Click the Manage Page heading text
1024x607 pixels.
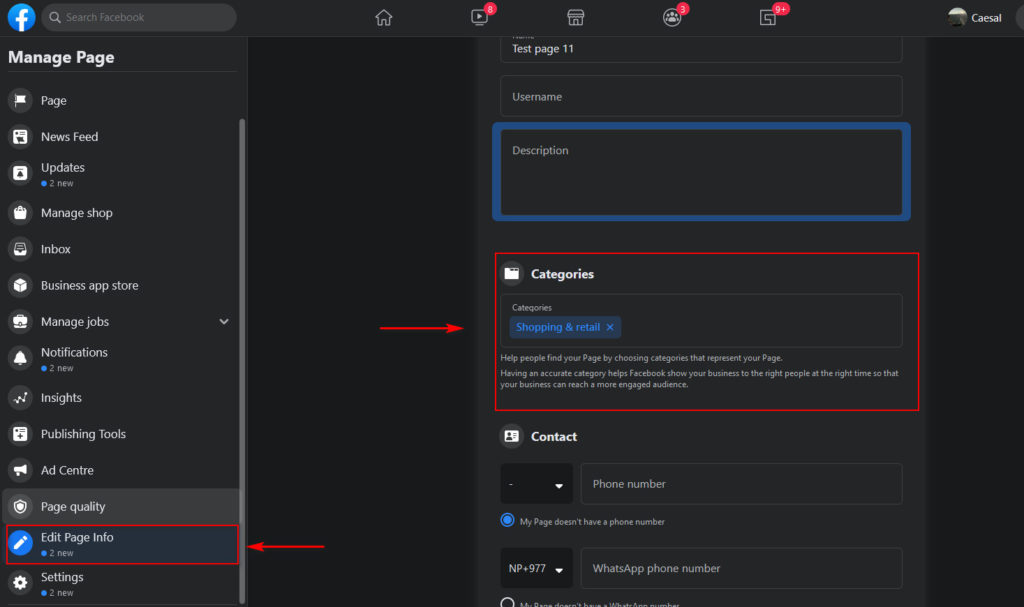(61, 57)
